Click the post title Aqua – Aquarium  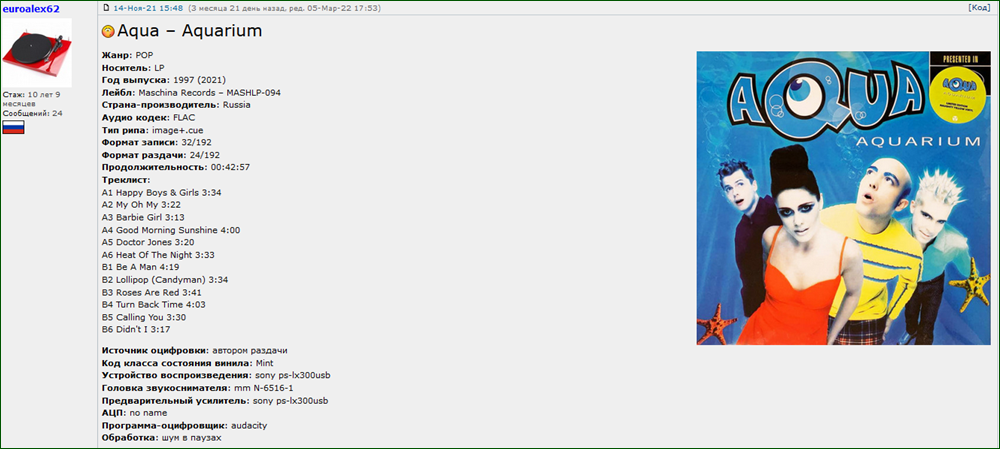189,32
